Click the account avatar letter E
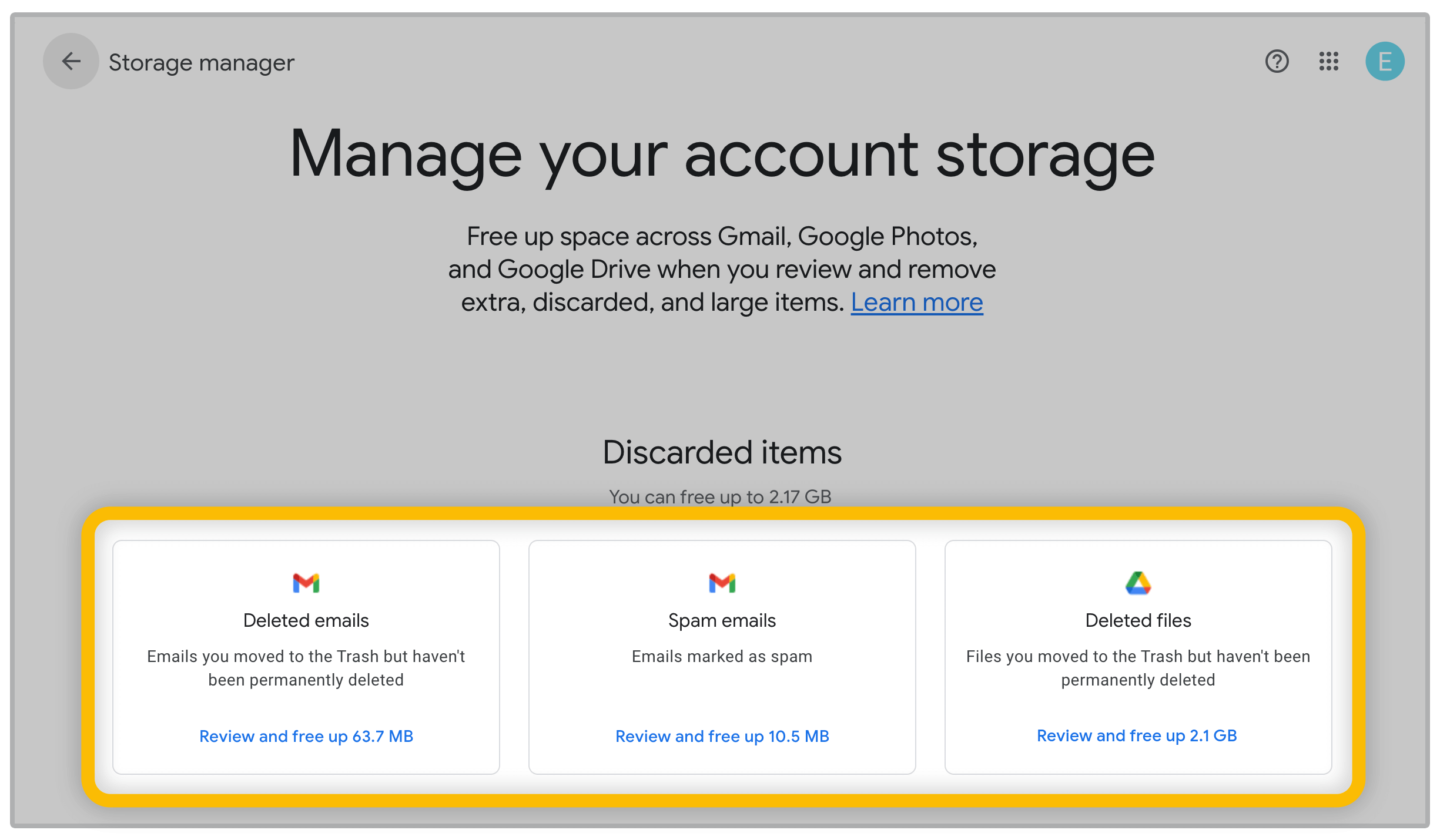This screenshot has width=1440, height=840. [x=1385, y=61]
